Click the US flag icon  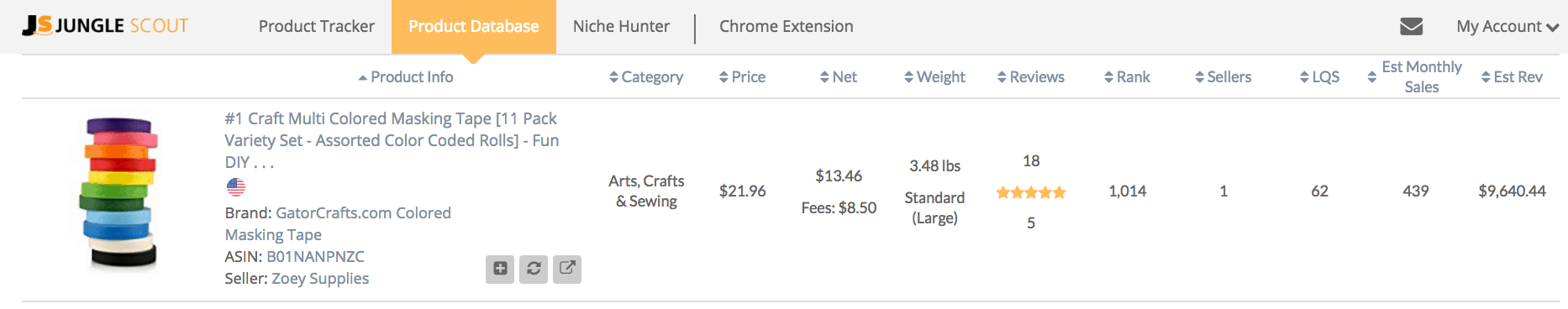tap(236, 187)
